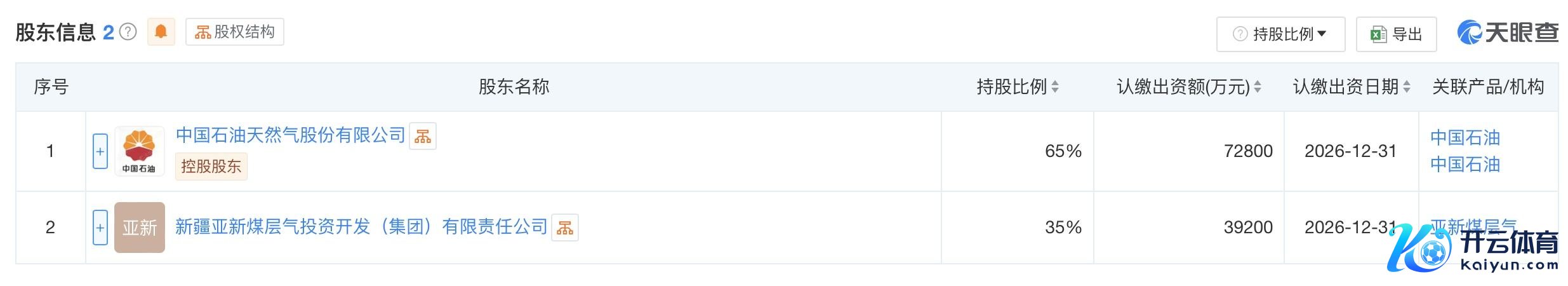
Task: Open 新疆亚新煤层气投资开发（集团）有限责任公司 link
Action: [x=361, y=227]
